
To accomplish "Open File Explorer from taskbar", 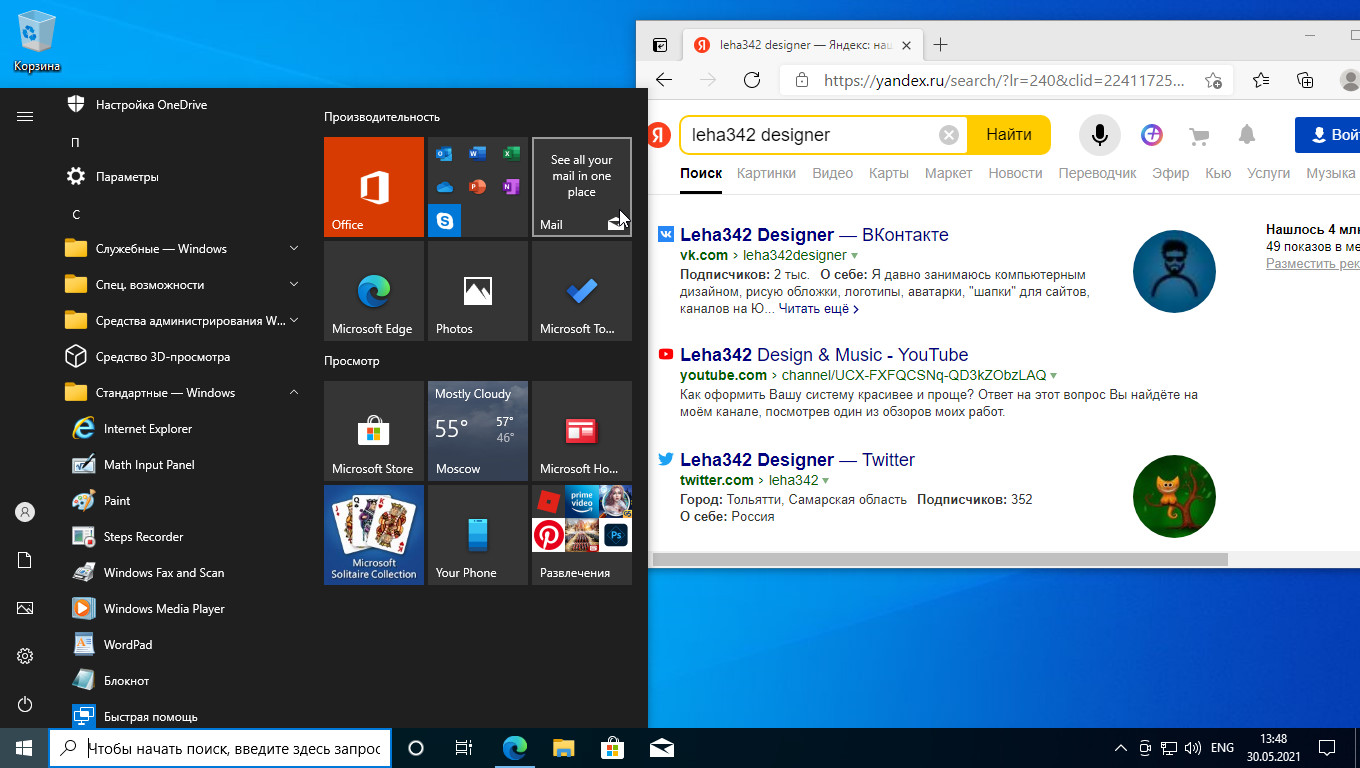I will click(x=564, y=748).
